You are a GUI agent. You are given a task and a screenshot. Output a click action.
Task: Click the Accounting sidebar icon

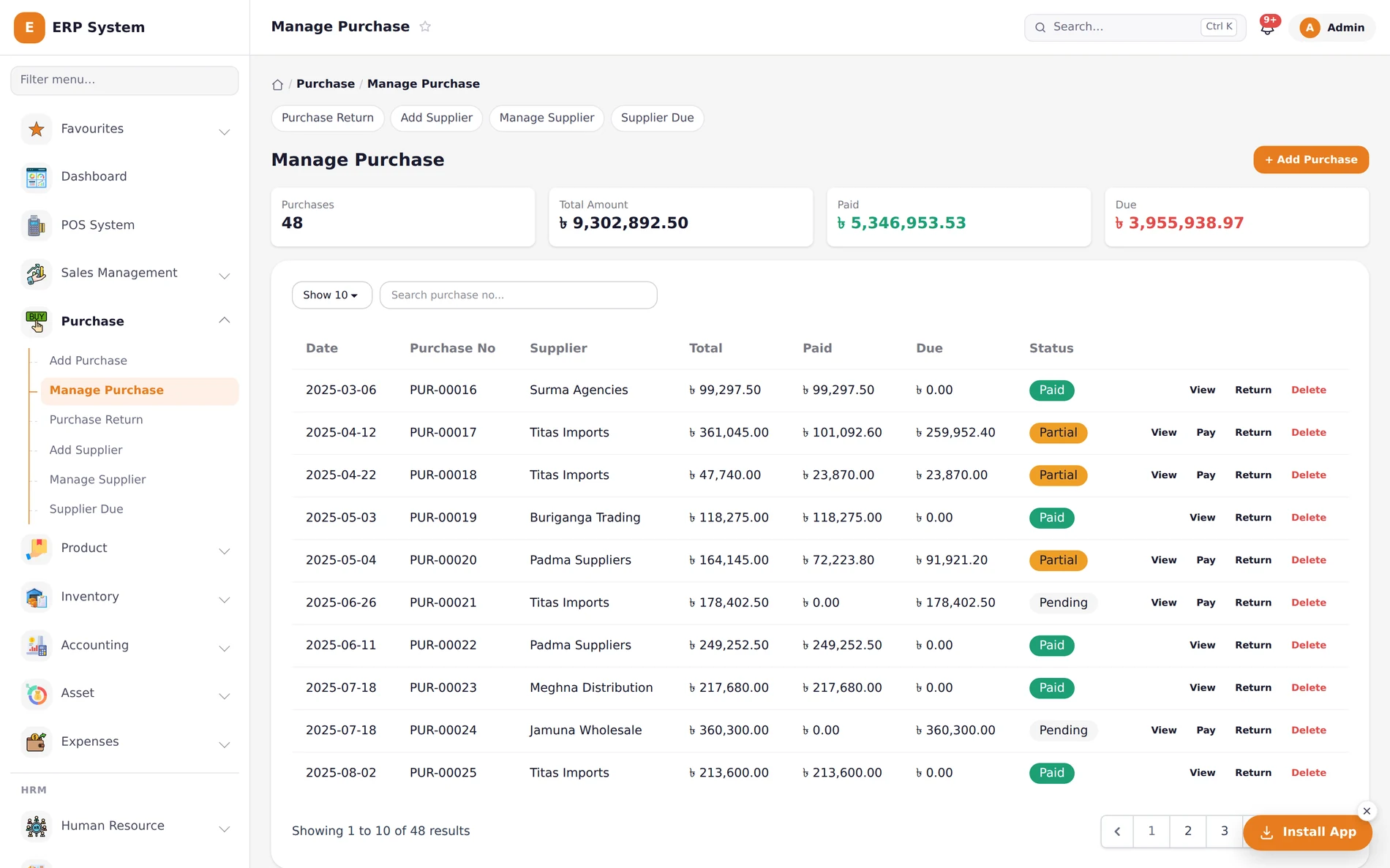tap(36, 646)
